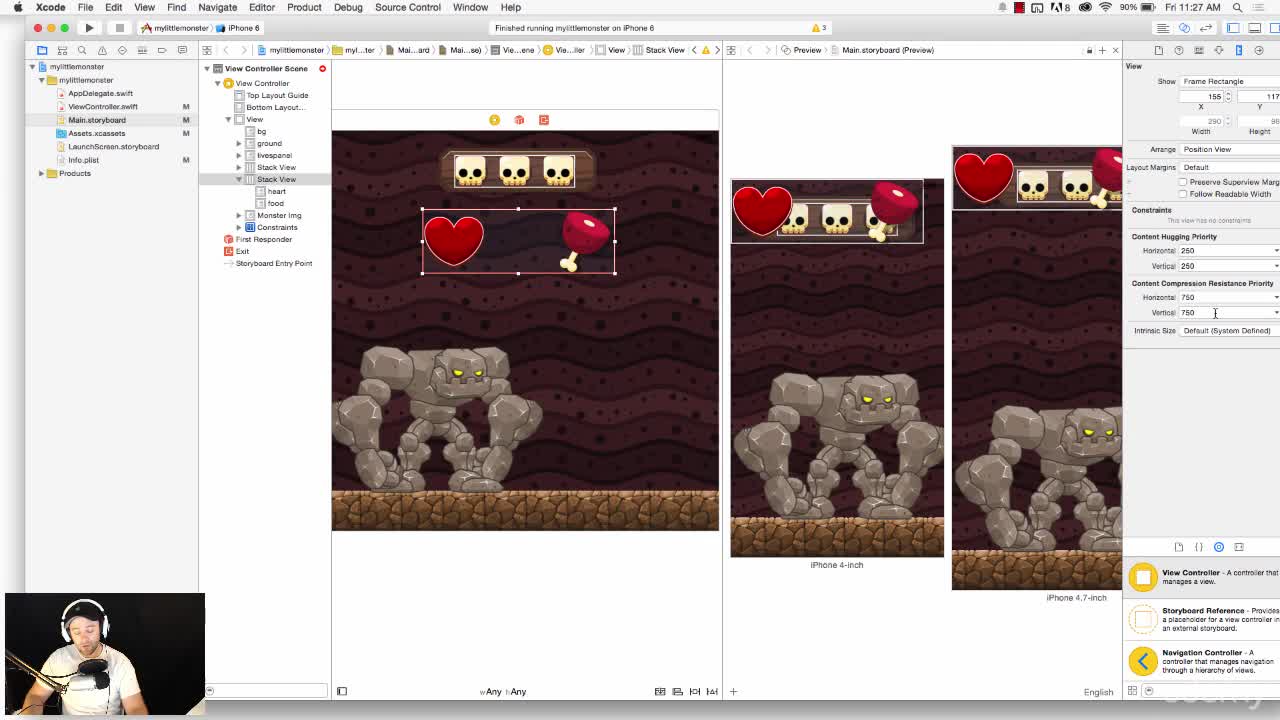Toggle the Debug area visibility
This screenshot has height=720, width=1280.
(1254, 28)
